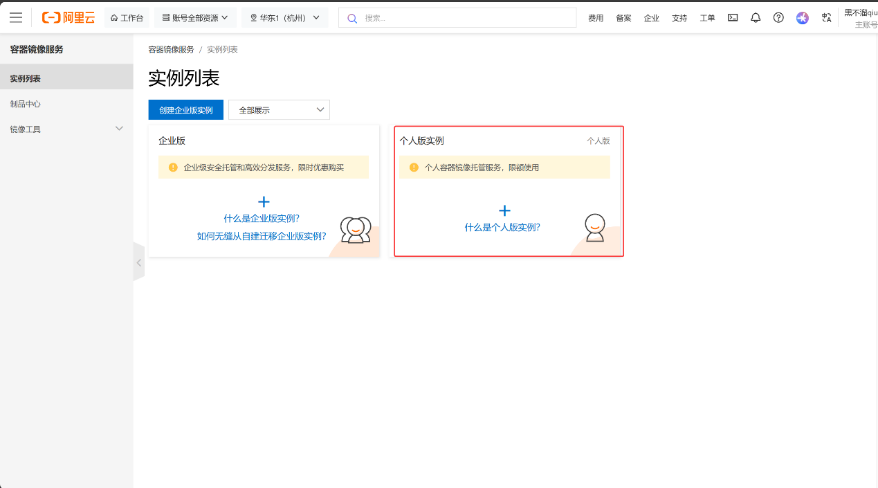Select 实例列表 in the sidebar
The width and height of the screenshot is (878, 488).
[x=67, y=78]
